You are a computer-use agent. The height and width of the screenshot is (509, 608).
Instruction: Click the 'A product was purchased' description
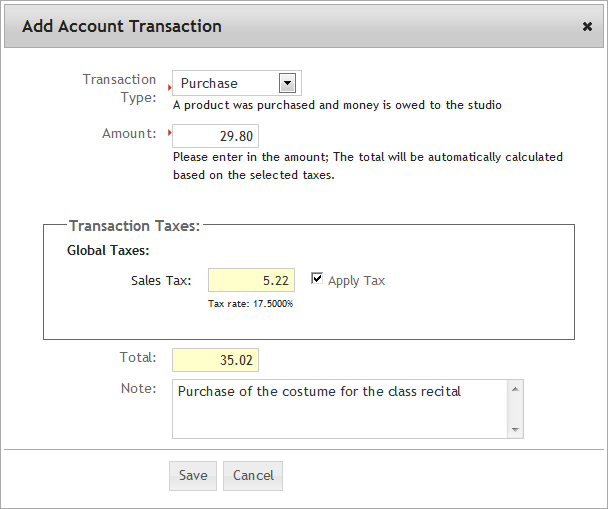coord(337,105)
